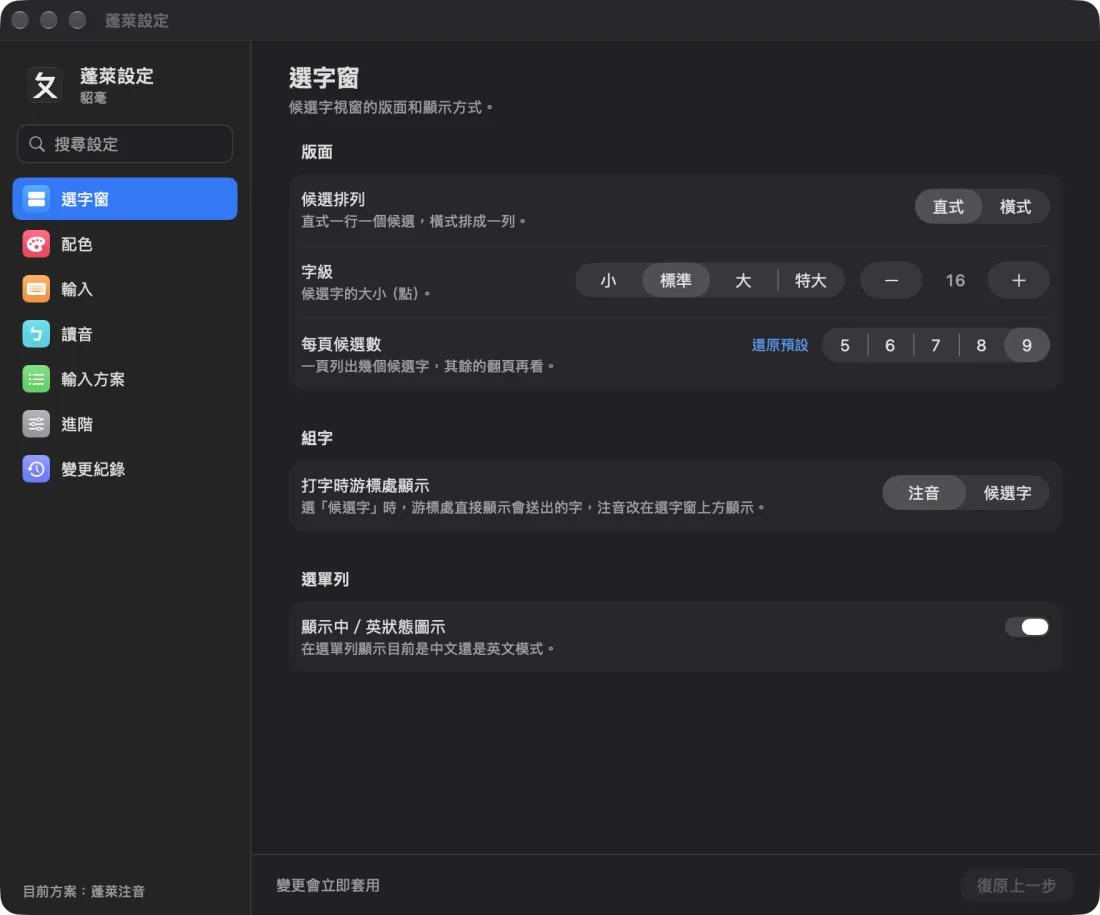Set candidates per page to 5

pos(845,345)
